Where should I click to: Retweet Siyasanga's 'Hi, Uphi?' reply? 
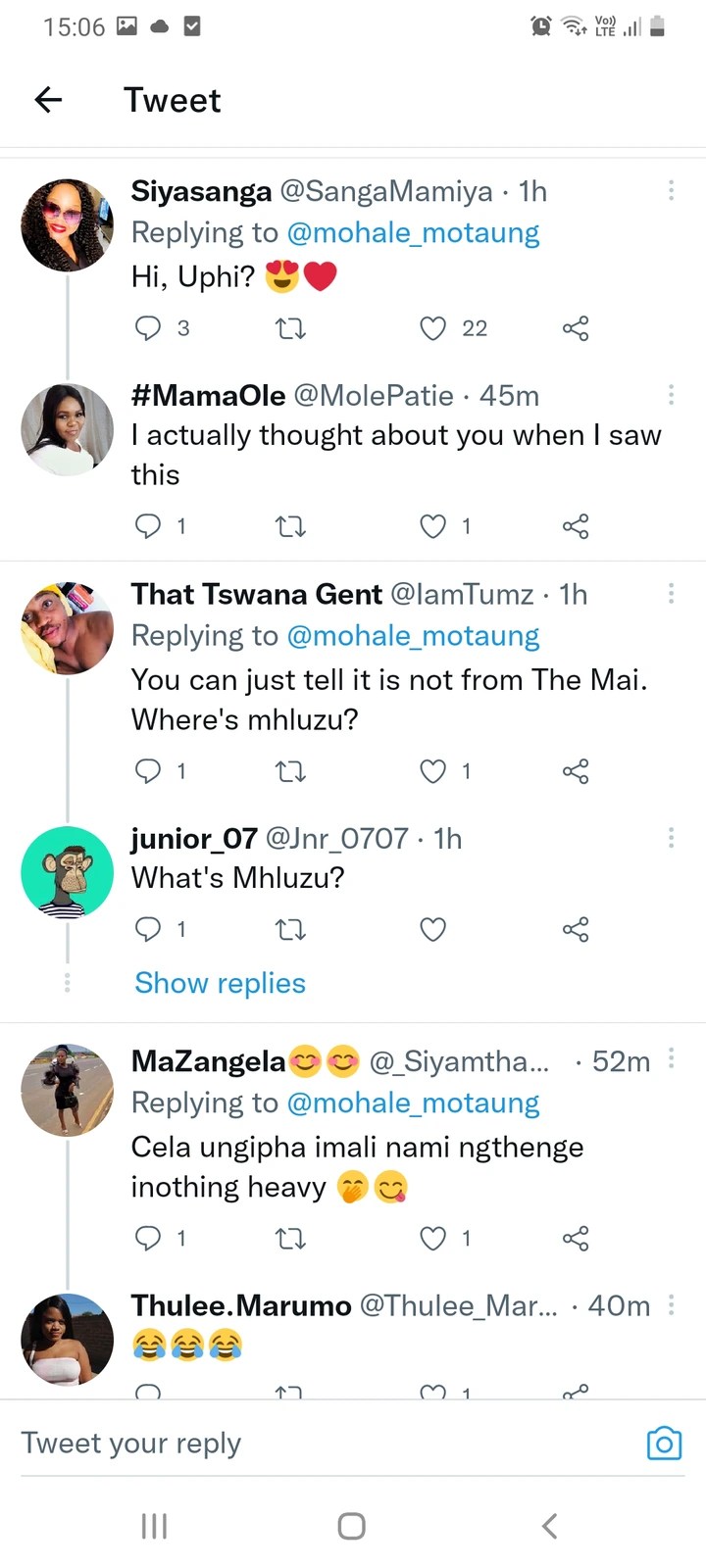click(290, 328)
